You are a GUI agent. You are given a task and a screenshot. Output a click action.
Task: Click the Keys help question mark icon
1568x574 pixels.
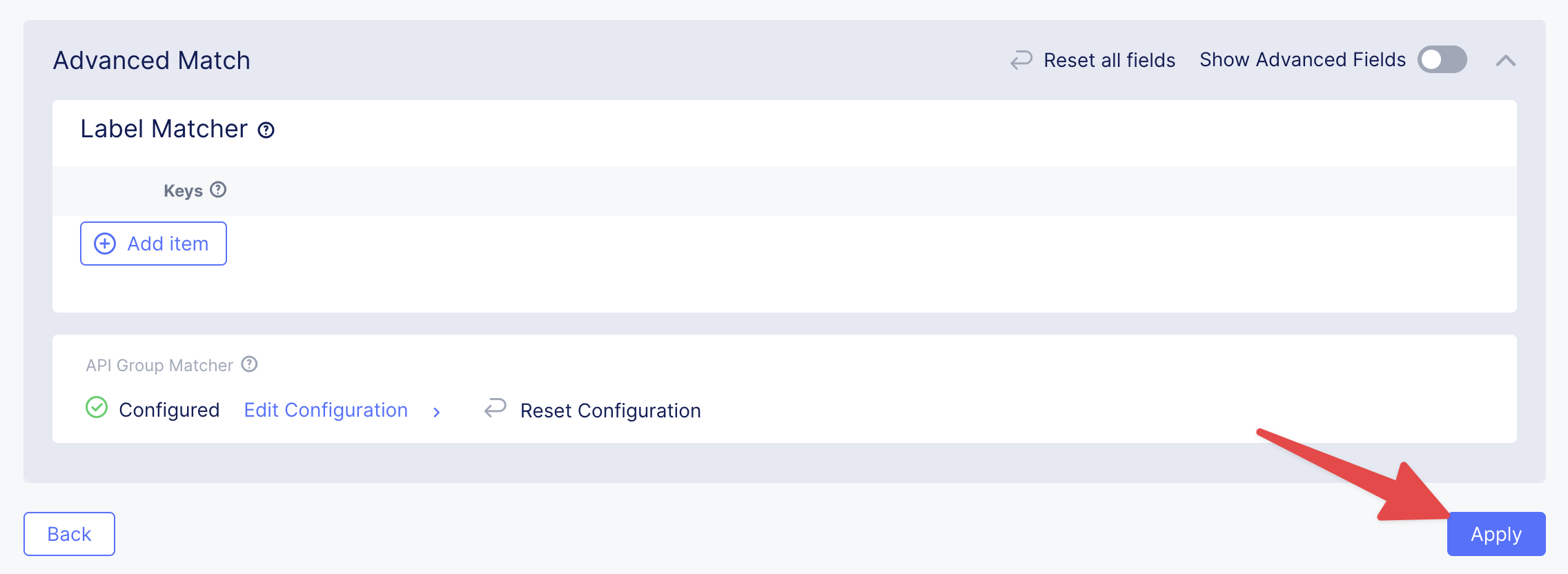click(x=218, y=190)
